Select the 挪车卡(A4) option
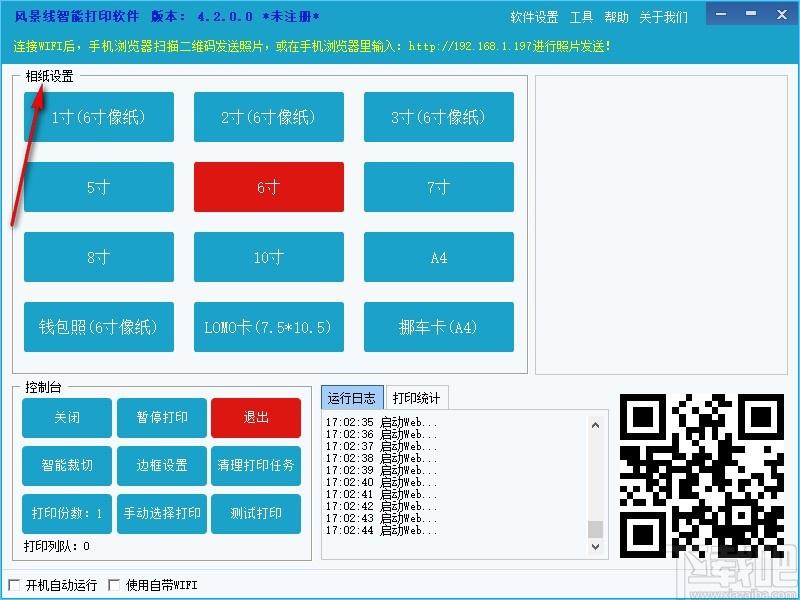This screenshot has width=800, height=600. click(438, 327)
